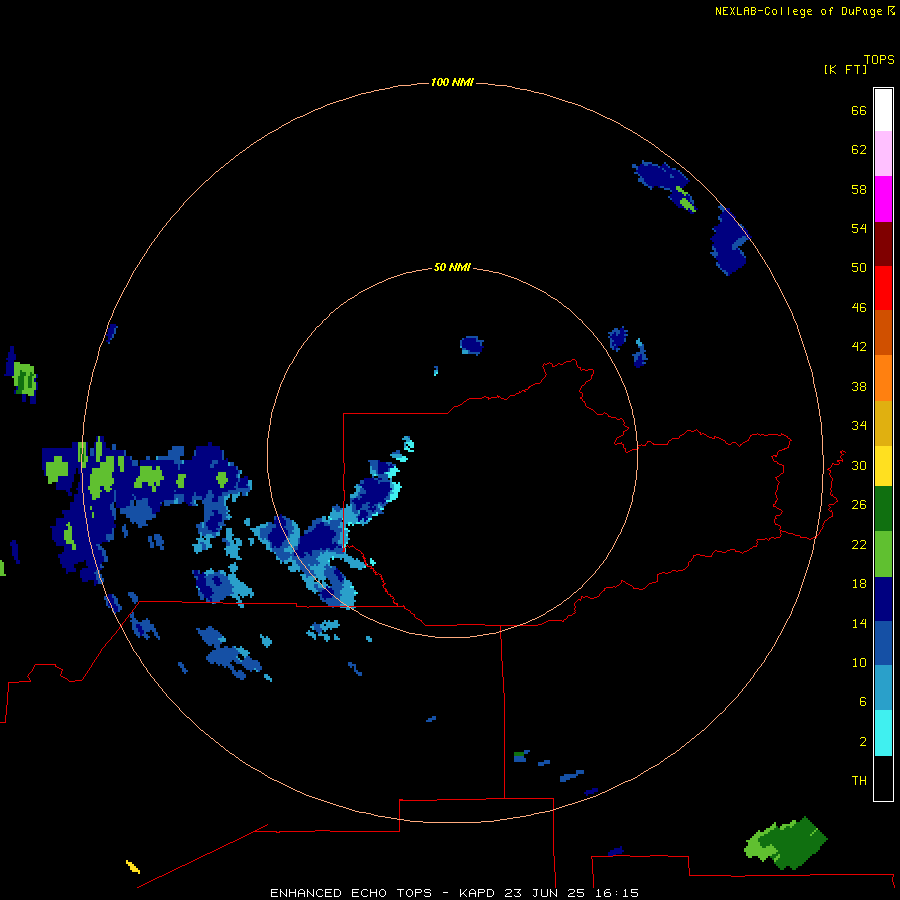This screenshot has height=900, width=900.
Task: Click the TH threshold label in legend
Action: click(x=859, y=781)
